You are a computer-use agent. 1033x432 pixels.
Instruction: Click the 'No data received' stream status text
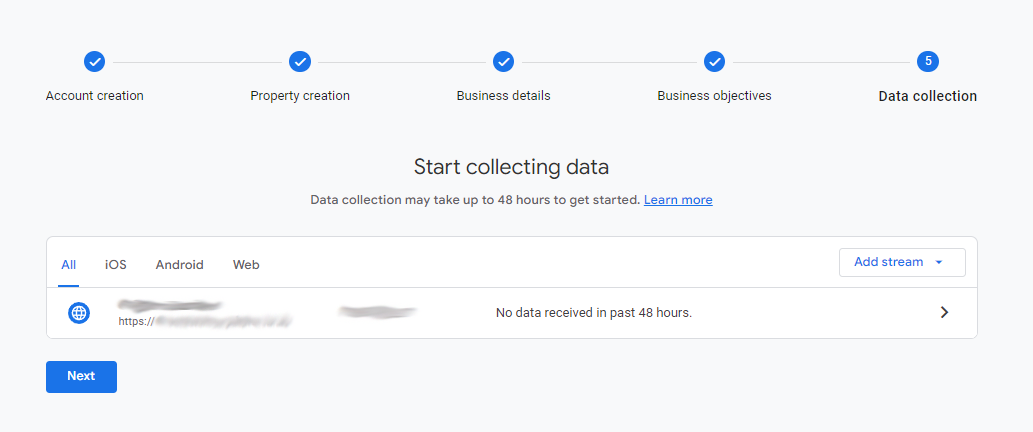tap(594, 313)
